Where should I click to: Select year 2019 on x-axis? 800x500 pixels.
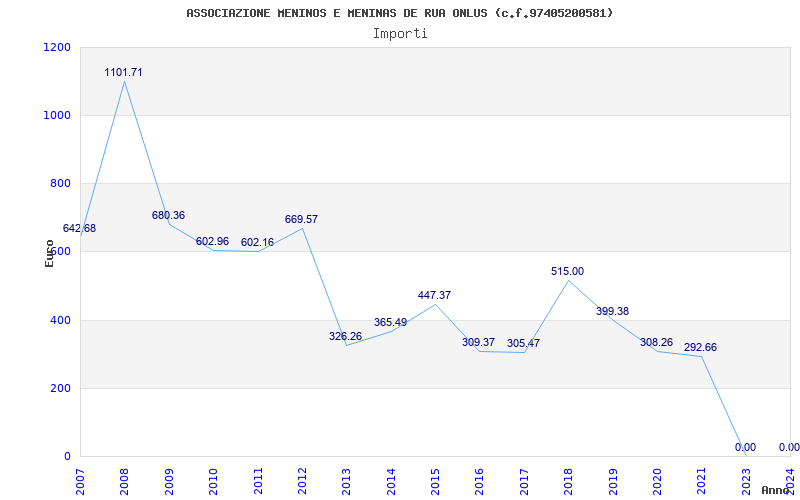click(x=613, y=481)
